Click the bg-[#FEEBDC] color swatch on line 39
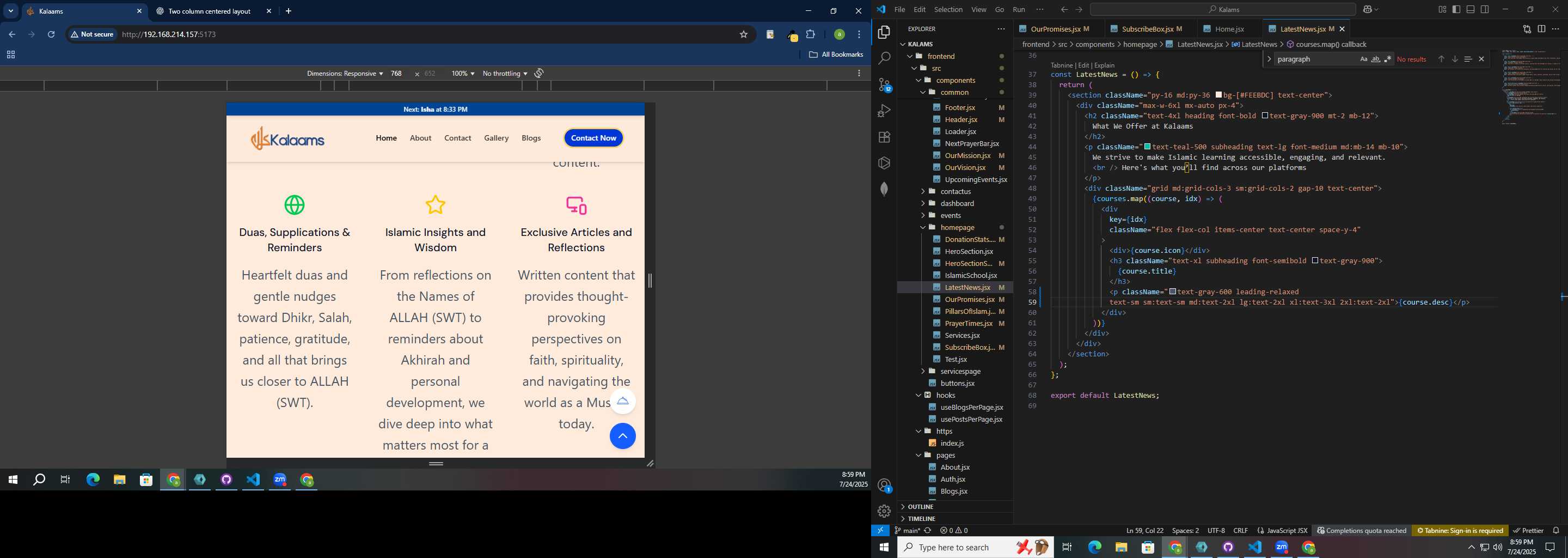1568x558 pixels. (1218, 95)
